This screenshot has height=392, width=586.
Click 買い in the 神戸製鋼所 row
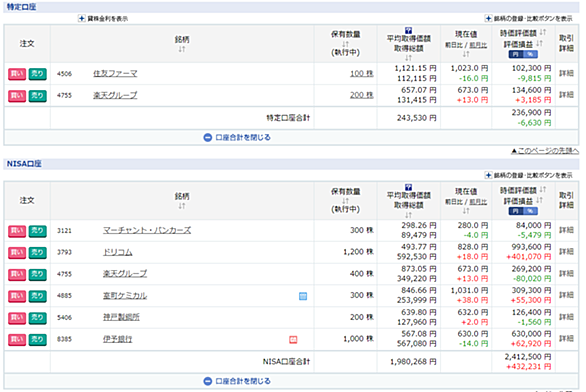click(x=17, y=318)
